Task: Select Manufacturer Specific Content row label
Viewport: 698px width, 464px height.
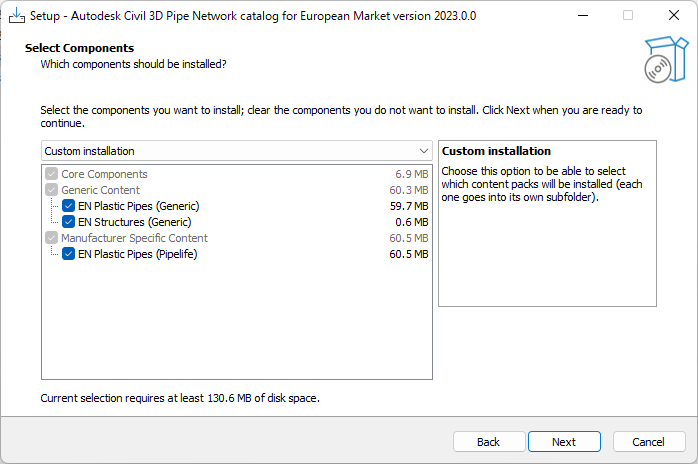Action: click(134, 238)
